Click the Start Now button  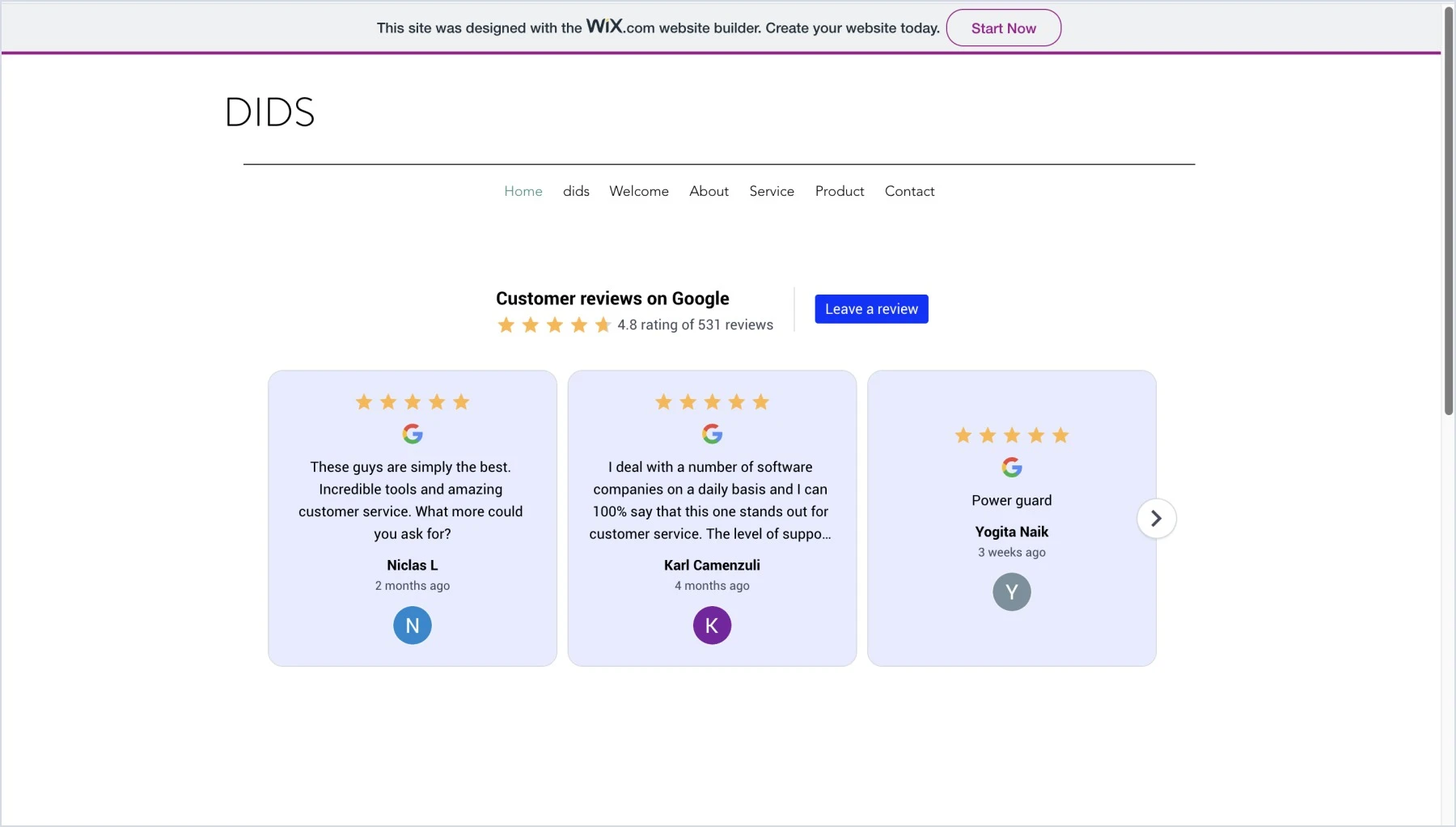[x=1003, y=28]
